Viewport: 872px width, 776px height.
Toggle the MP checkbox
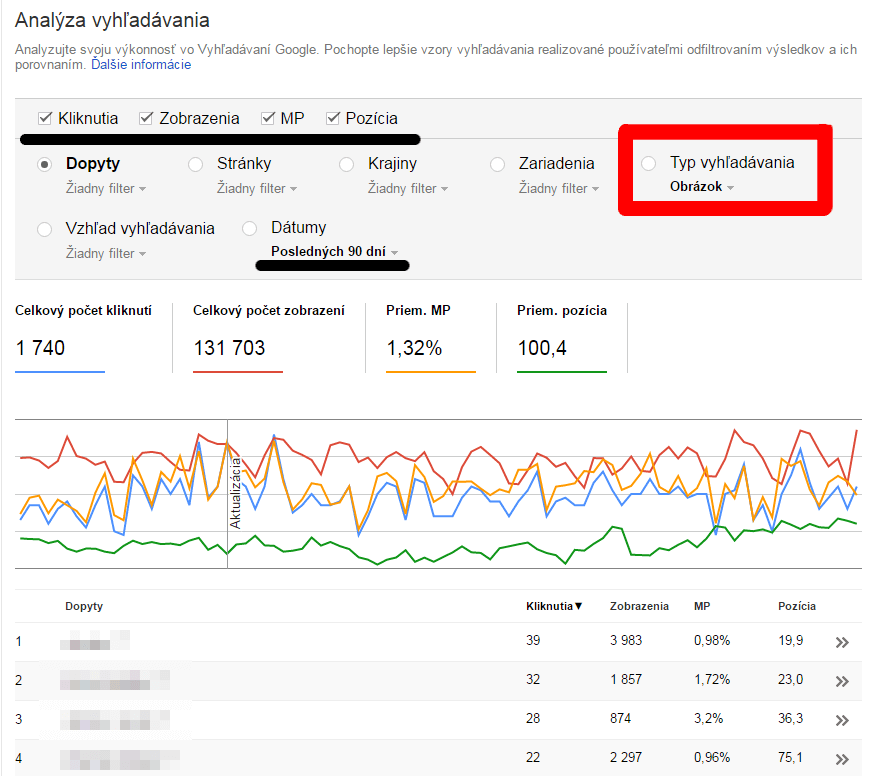tap(268, 118)
